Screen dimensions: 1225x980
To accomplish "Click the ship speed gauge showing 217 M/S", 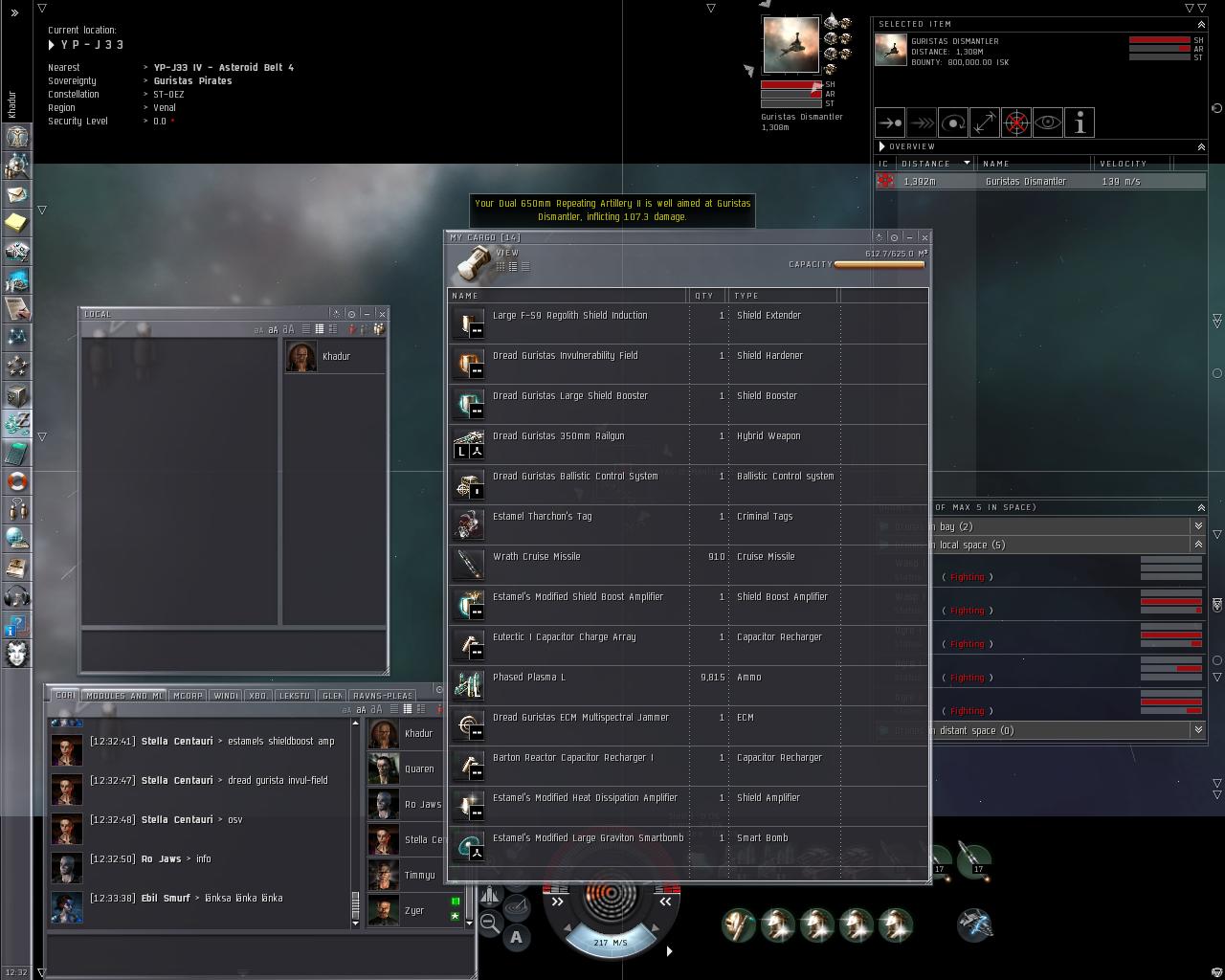I will point(611,943).
